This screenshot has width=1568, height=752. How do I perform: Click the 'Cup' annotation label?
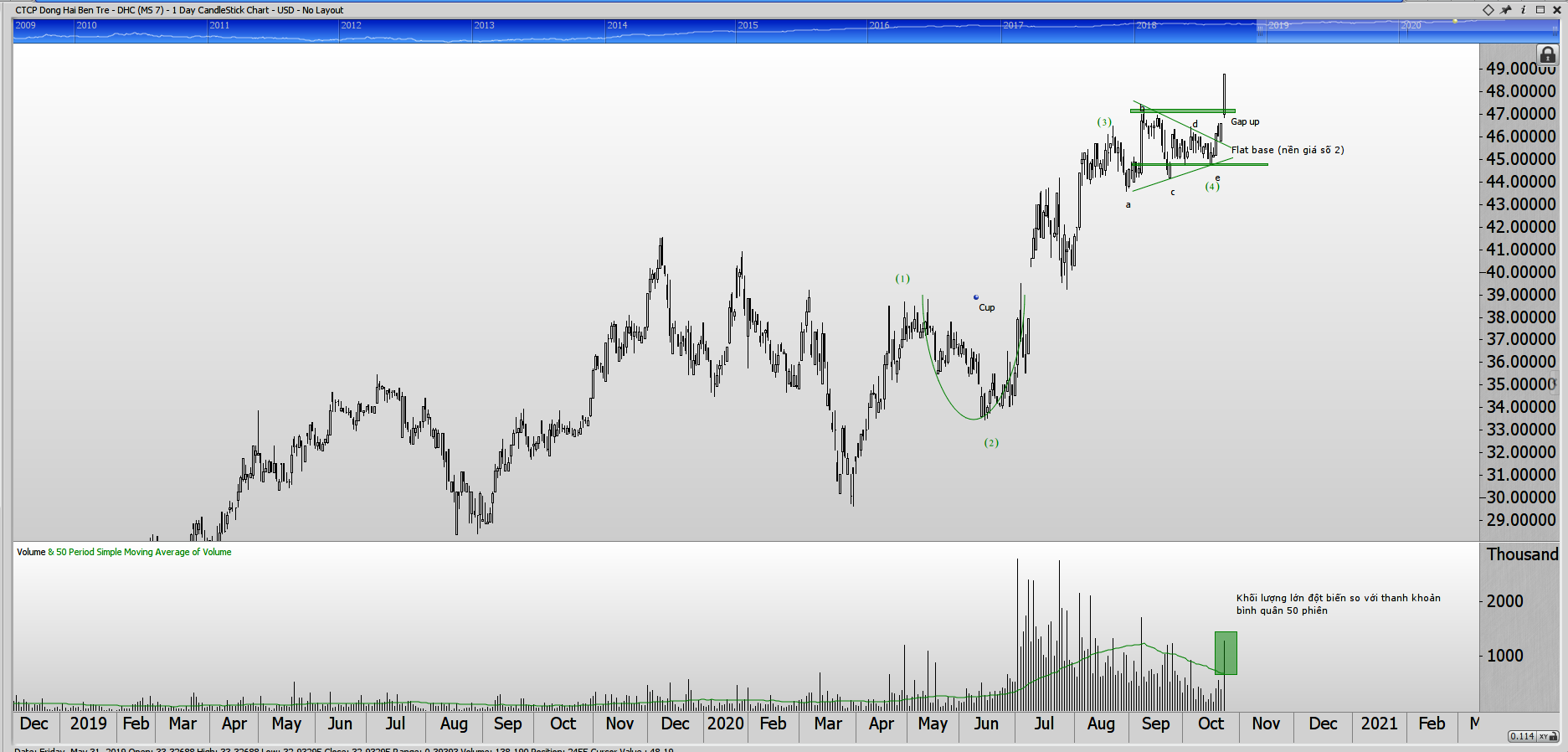[x=986, y=307]
